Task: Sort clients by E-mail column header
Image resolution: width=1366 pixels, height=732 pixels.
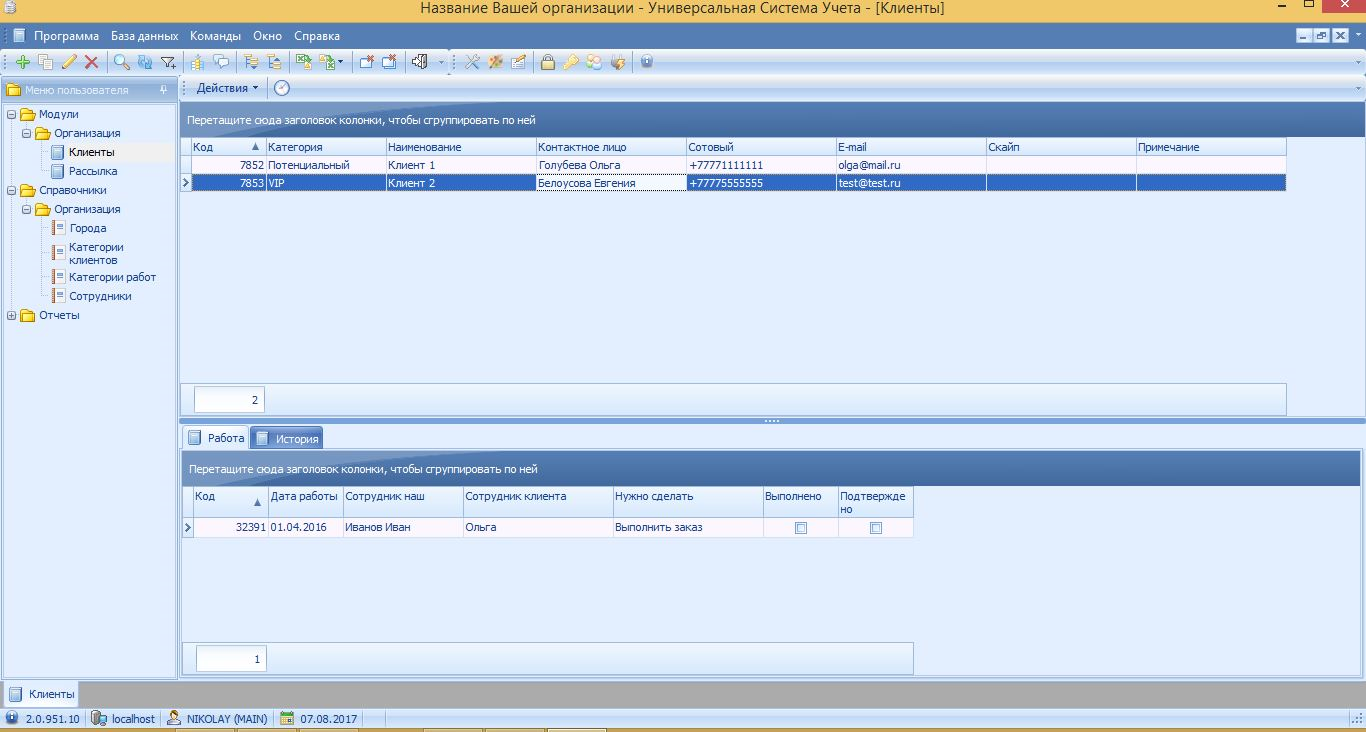Action: (x=911, y=147)
